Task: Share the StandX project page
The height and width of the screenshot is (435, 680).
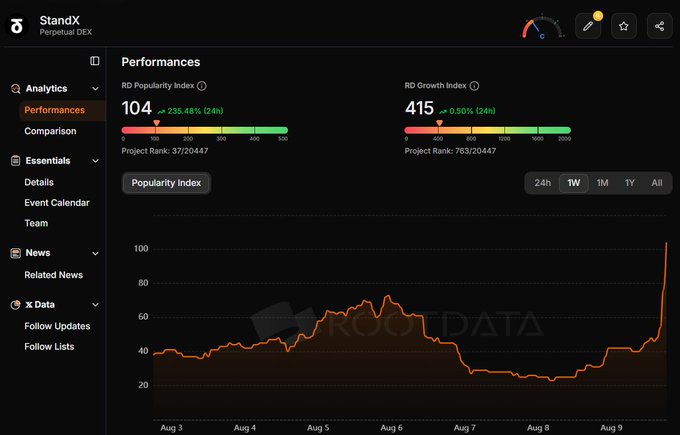Action: coord(660,26)
